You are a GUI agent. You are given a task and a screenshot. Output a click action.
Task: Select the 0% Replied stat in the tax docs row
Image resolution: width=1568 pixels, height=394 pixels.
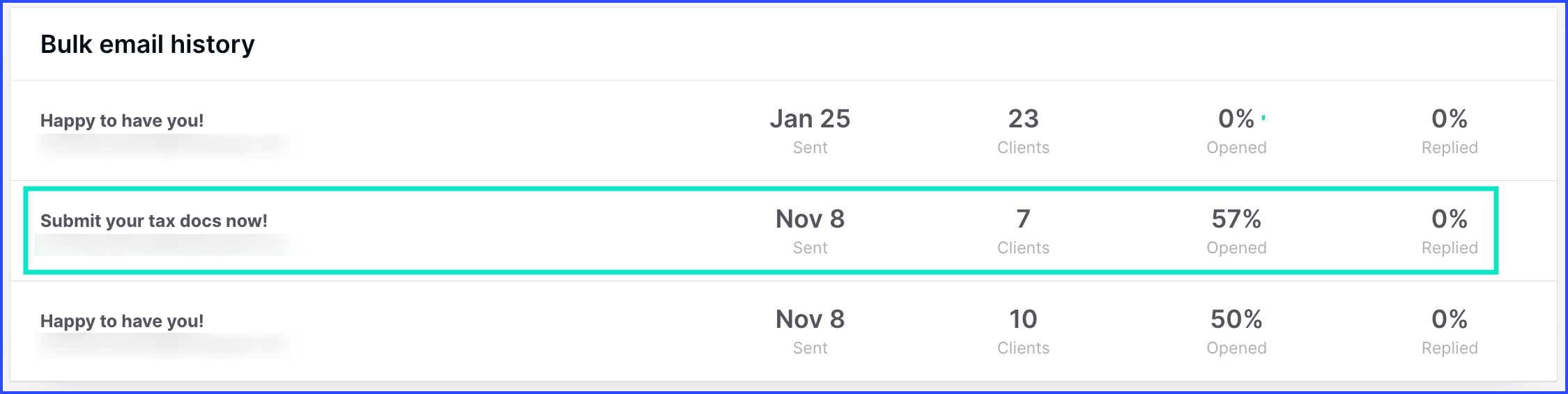[x=1450, y=230]
